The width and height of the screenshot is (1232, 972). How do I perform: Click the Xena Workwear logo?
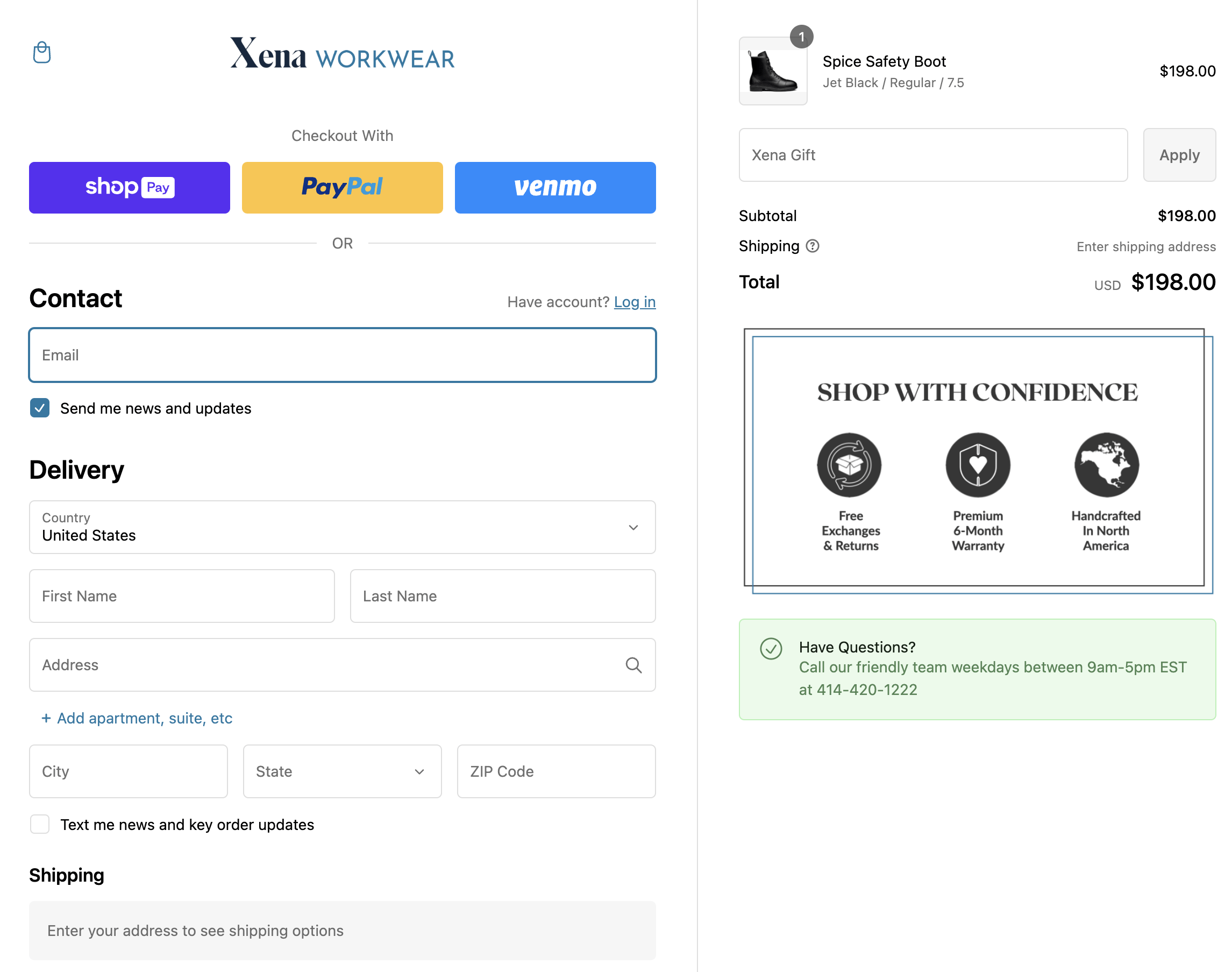pyautogui.click(x=342, y=53)
